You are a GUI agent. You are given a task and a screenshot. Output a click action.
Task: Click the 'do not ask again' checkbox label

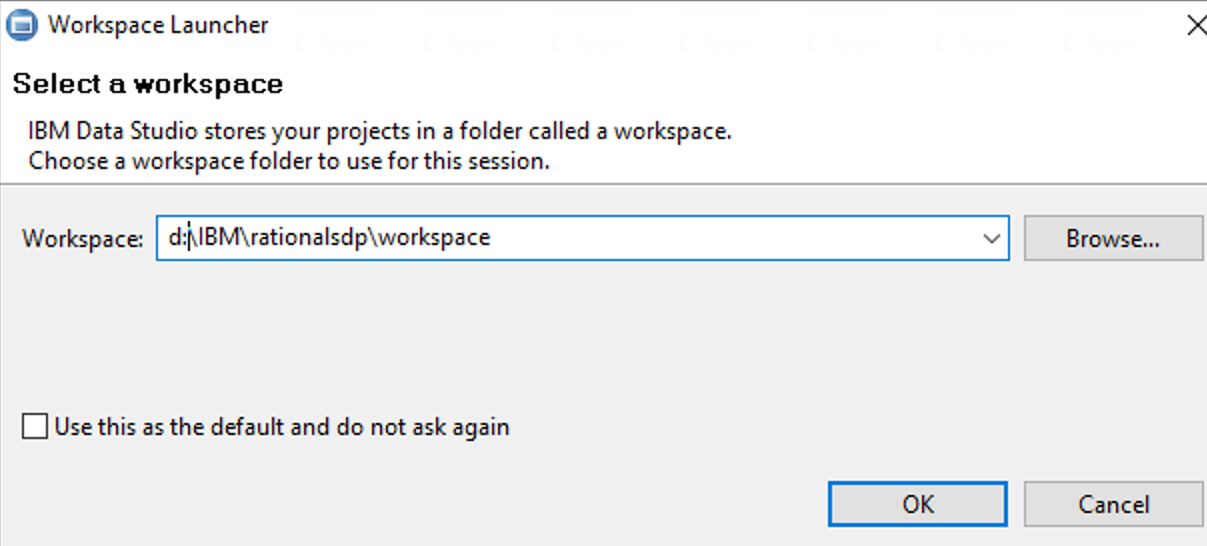[x=282, y=427]
